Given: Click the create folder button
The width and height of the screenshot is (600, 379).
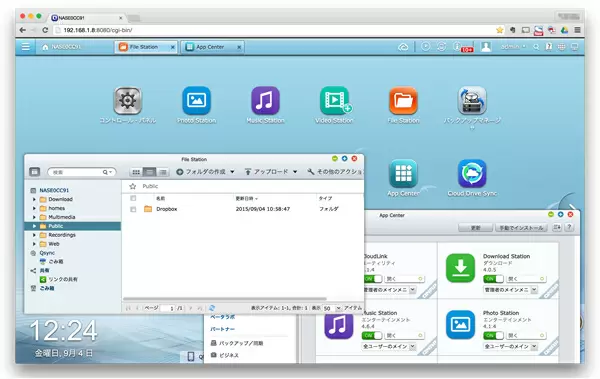Looking at the screenshot, I should pos(205,172).
